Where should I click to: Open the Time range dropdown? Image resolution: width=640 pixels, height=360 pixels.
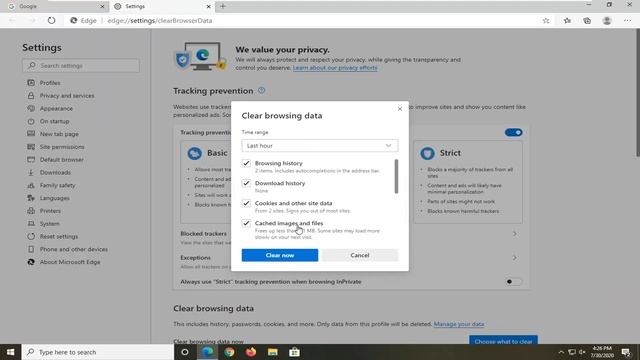point(320,146)
